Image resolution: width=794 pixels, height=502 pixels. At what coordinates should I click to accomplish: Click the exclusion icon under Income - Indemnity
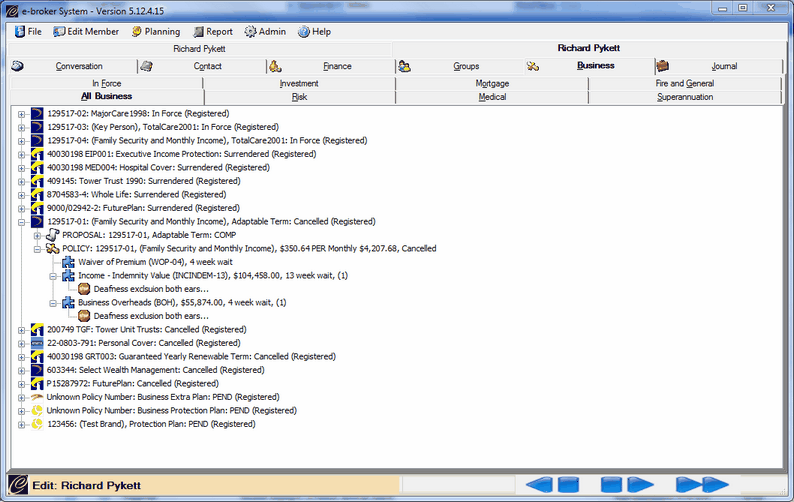tap(84, 289)
